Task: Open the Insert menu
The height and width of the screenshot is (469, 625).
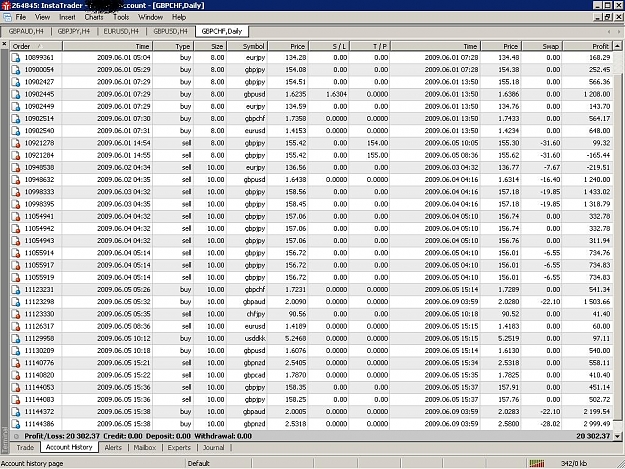Action: [x=67, y=17]
